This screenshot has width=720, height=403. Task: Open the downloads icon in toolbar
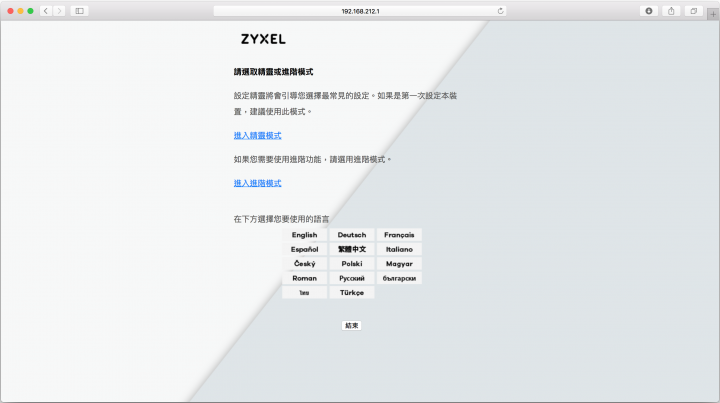[649, 11]
